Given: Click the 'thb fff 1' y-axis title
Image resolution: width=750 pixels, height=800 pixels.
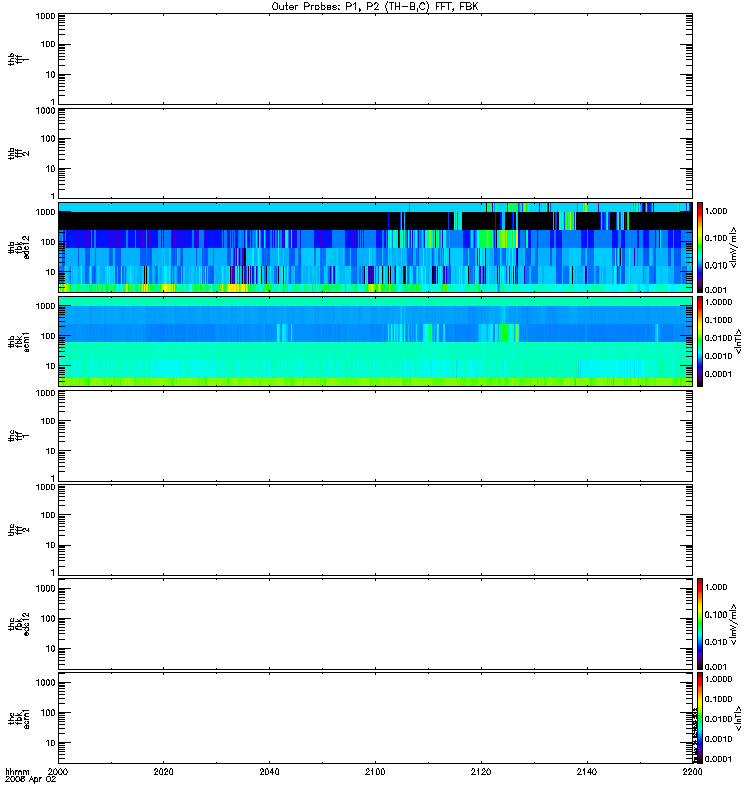Looking at the screenshot, I should pyautogui.click(x=18, y=59).
